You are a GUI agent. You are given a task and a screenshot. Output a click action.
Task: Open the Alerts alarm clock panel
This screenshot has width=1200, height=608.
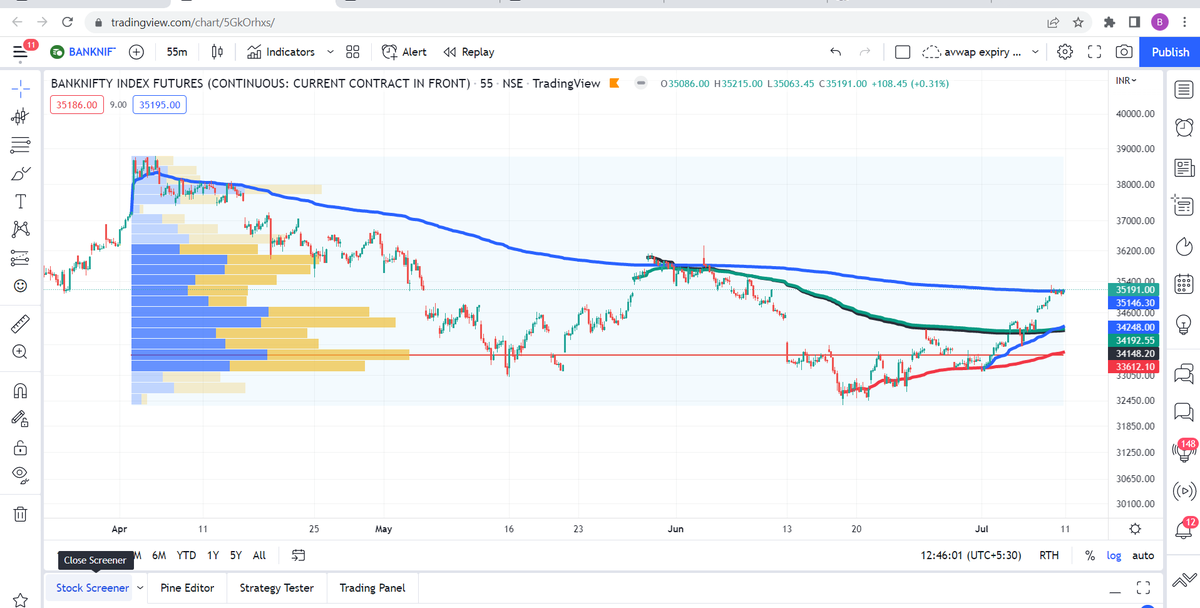(x=1184, y=128)
